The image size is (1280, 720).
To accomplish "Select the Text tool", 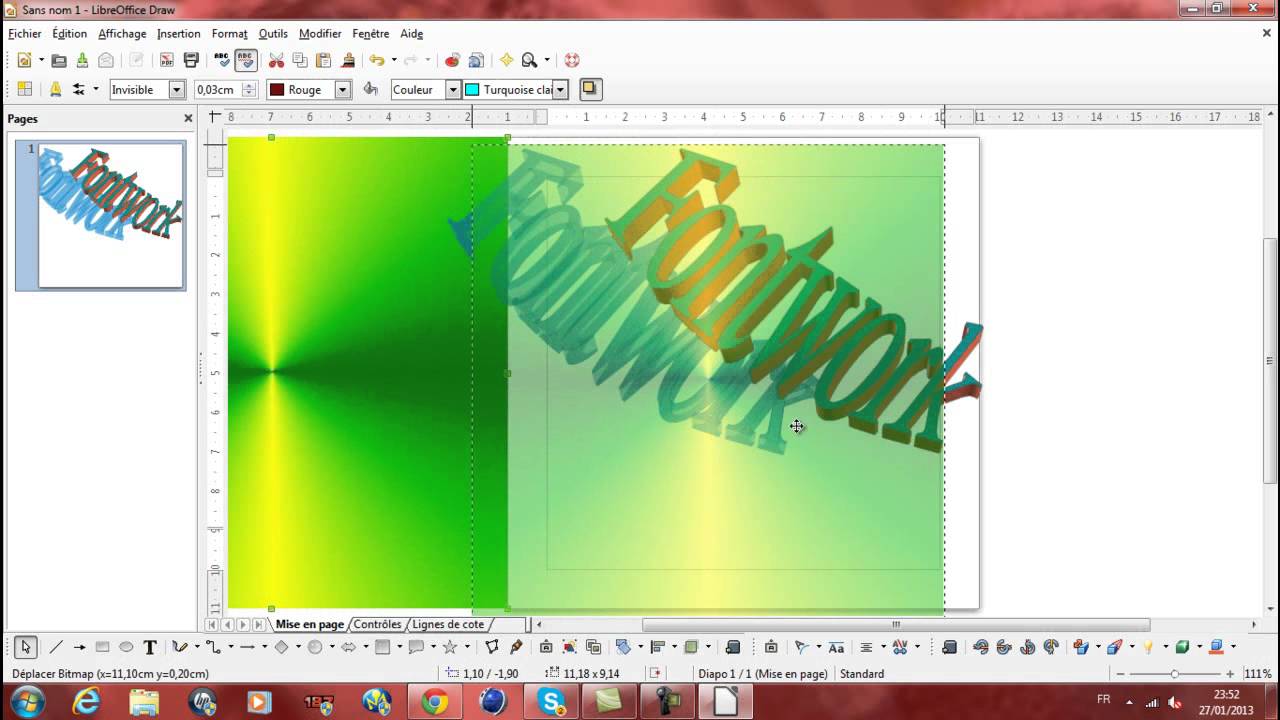I will pos(150,647).
